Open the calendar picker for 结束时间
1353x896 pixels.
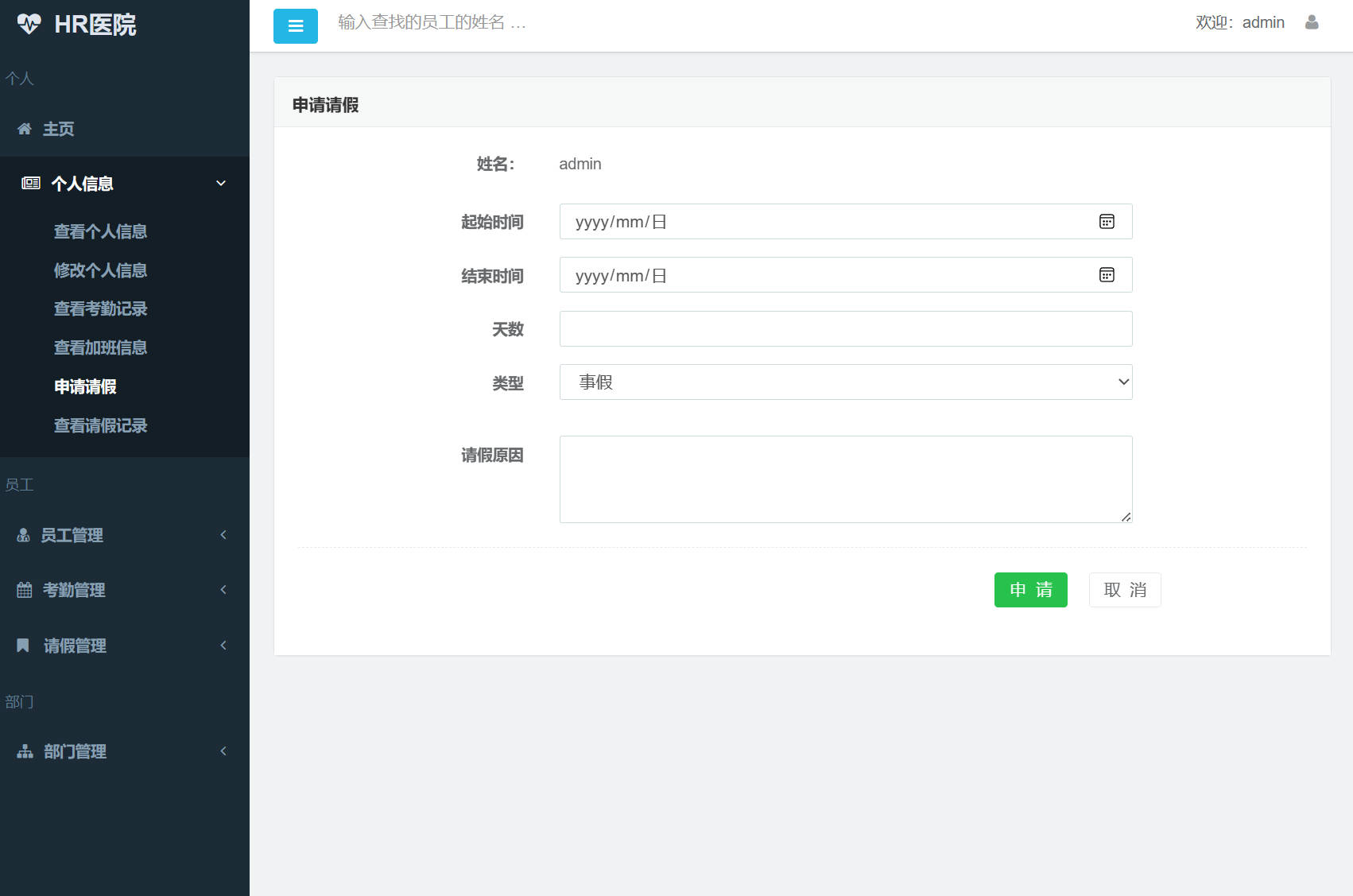point(1107,275)
